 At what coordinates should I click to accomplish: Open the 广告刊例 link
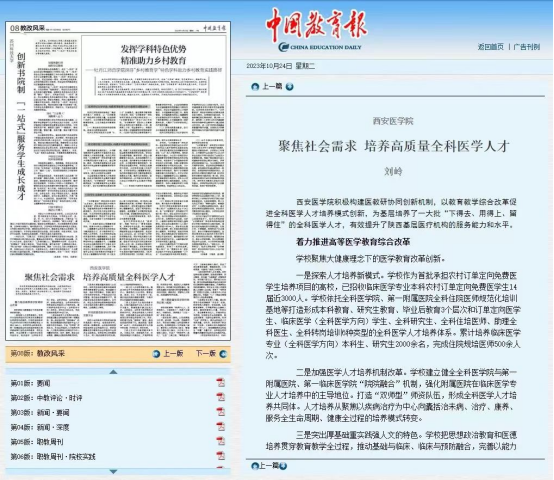tap(526, 47)
